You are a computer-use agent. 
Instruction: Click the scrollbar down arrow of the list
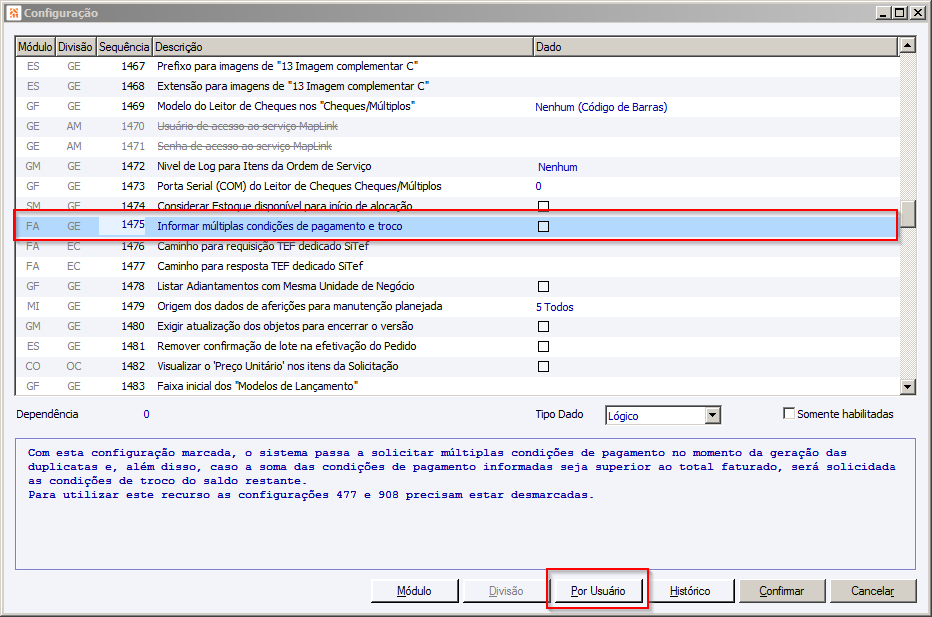[x=907, y=387]
